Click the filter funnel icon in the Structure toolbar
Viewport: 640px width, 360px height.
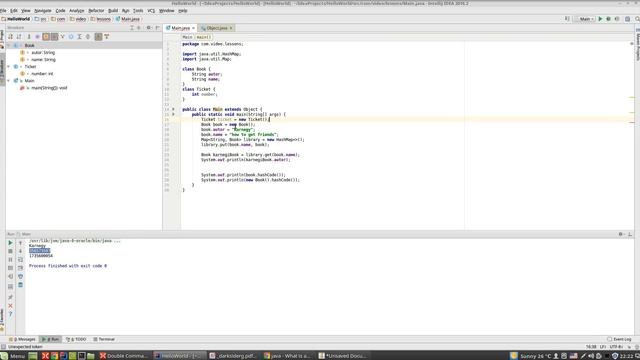click(107, 37)
